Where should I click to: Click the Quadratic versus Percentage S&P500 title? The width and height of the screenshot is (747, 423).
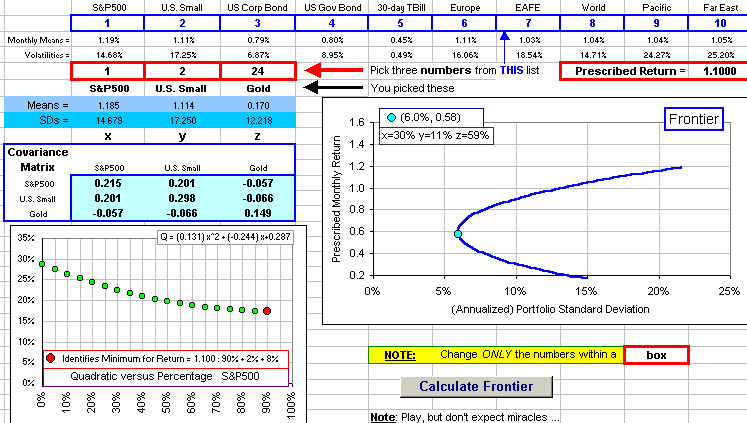(x=165, y=376)
